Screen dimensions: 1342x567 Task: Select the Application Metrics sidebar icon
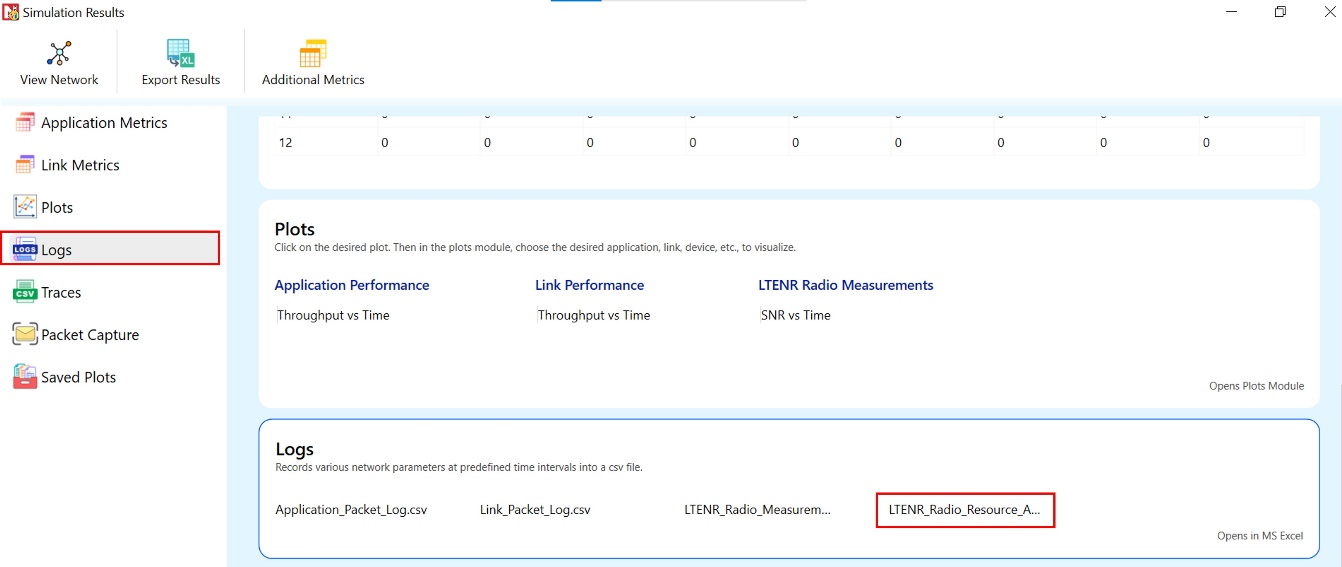pyautogui.click(x=25, y=123)
